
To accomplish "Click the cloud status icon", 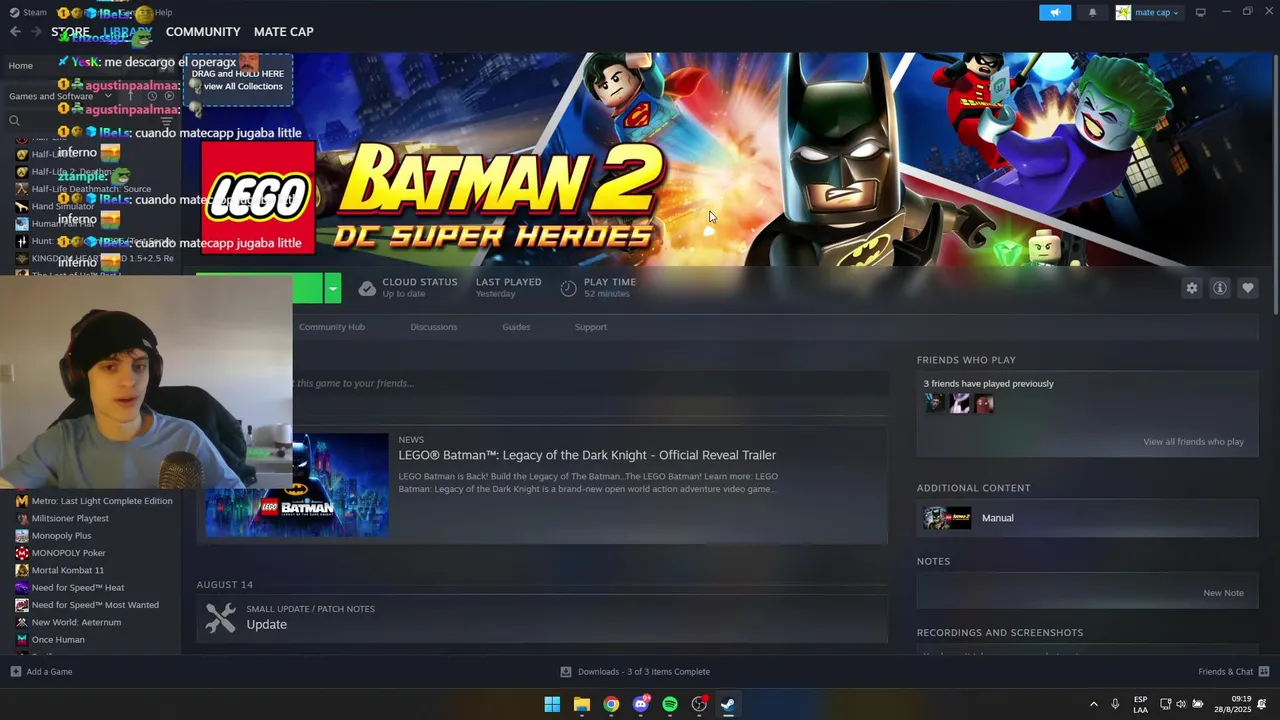I will pos(367,289).
